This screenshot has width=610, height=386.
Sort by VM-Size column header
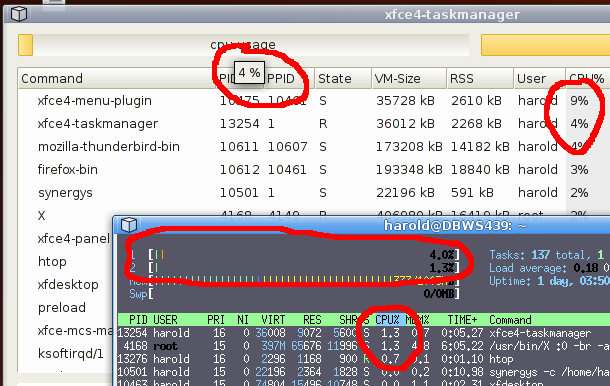coord(408,79)
